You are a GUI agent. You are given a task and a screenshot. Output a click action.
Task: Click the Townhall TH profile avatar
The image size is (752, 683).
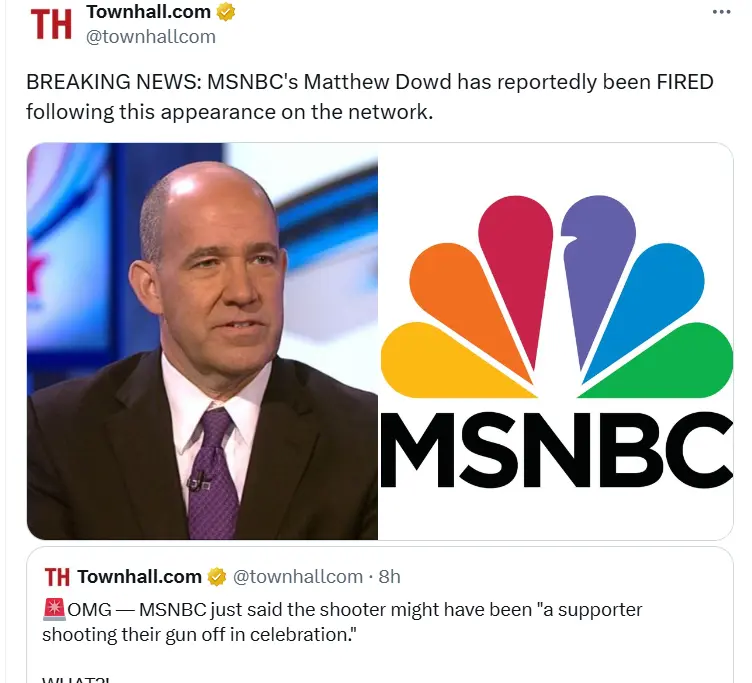(x=50, y=24)
